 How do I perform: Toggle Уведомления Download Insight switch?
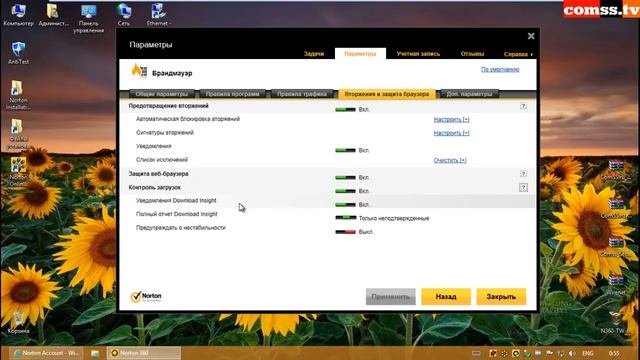[345, 204]
